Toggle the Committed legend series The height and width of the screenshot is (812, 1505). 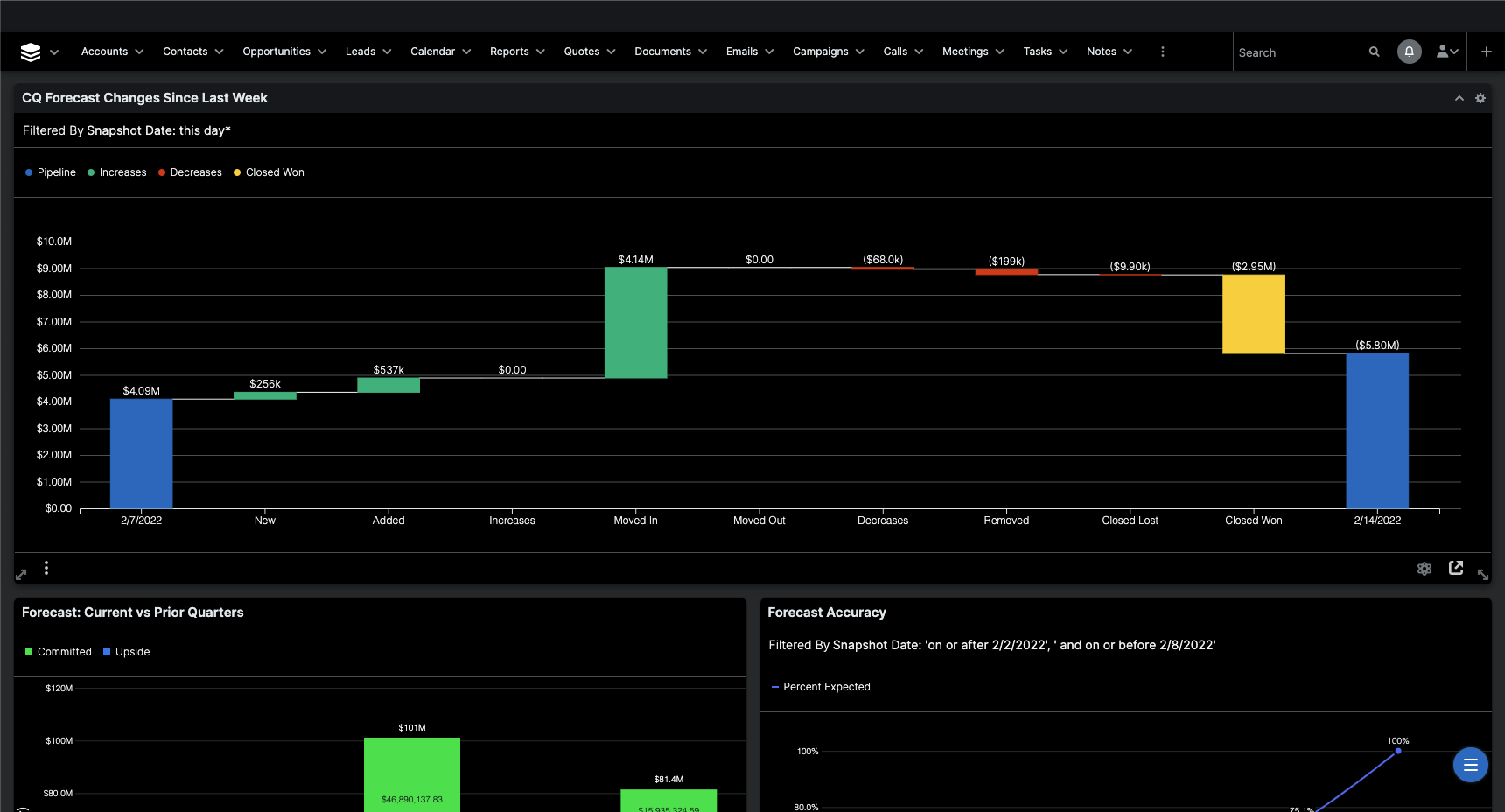point(59,652)
